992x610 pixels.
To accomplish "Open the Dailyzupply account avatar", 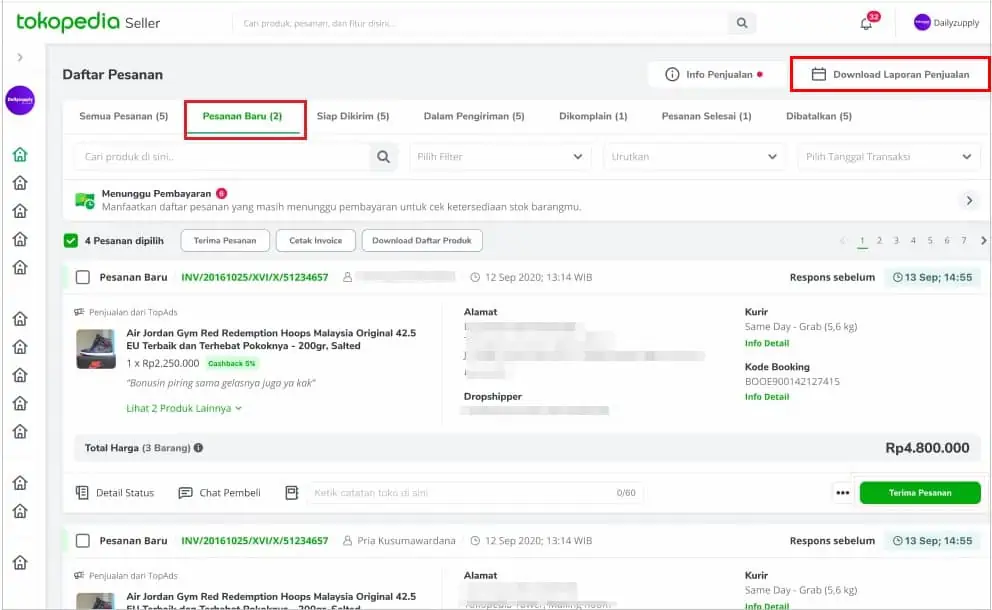I will click(x=922, y=23).
